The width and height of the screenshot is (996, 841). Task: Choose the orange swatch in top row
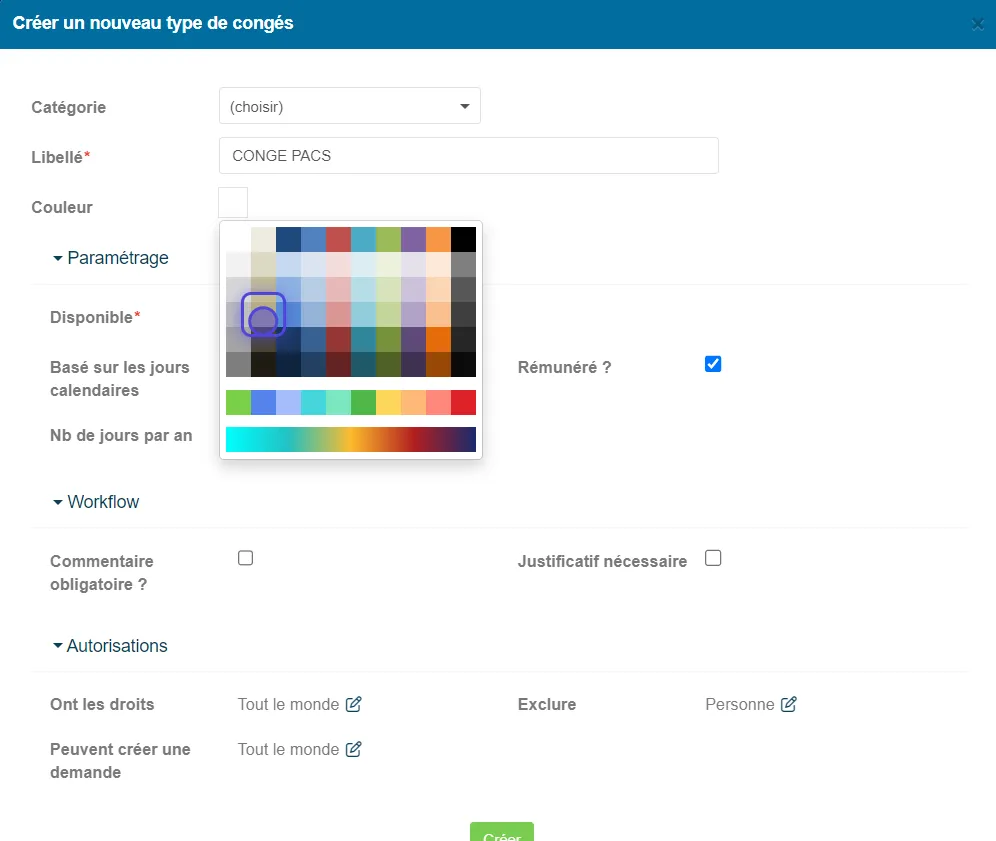tap(438, 239)
